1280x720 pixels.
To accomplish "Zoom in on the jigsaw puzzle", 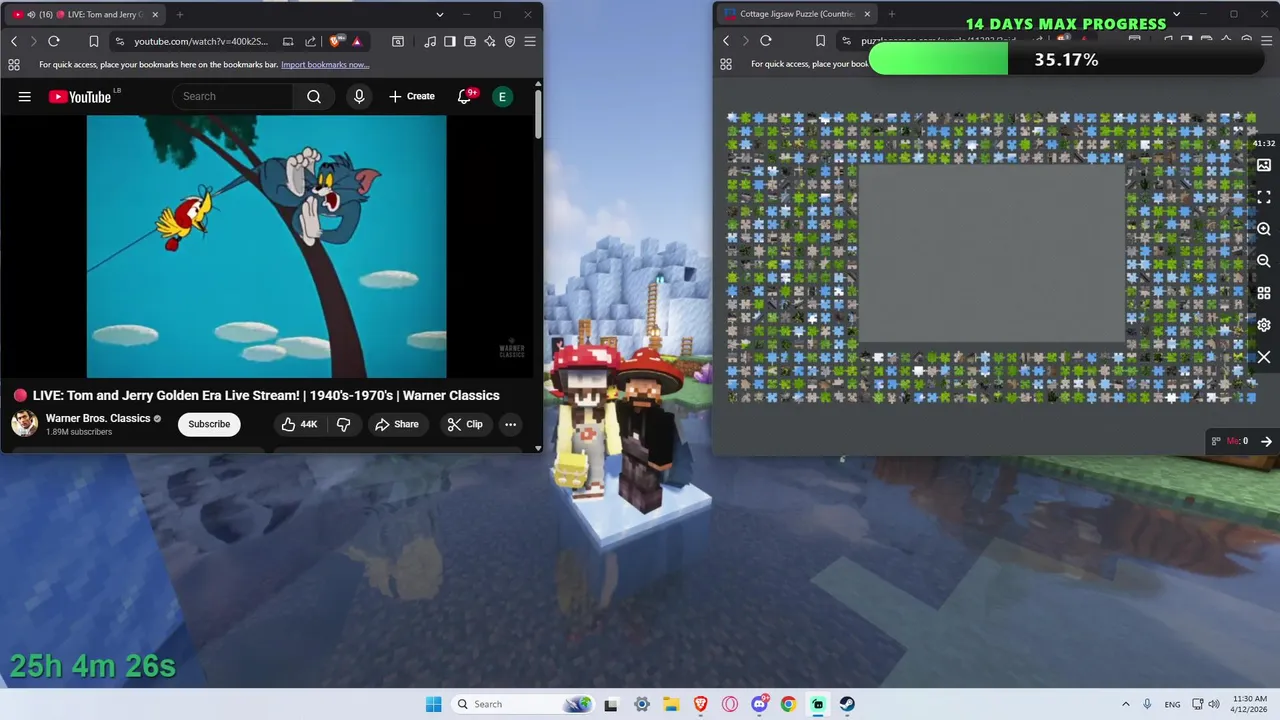I will click(1264, 229).
